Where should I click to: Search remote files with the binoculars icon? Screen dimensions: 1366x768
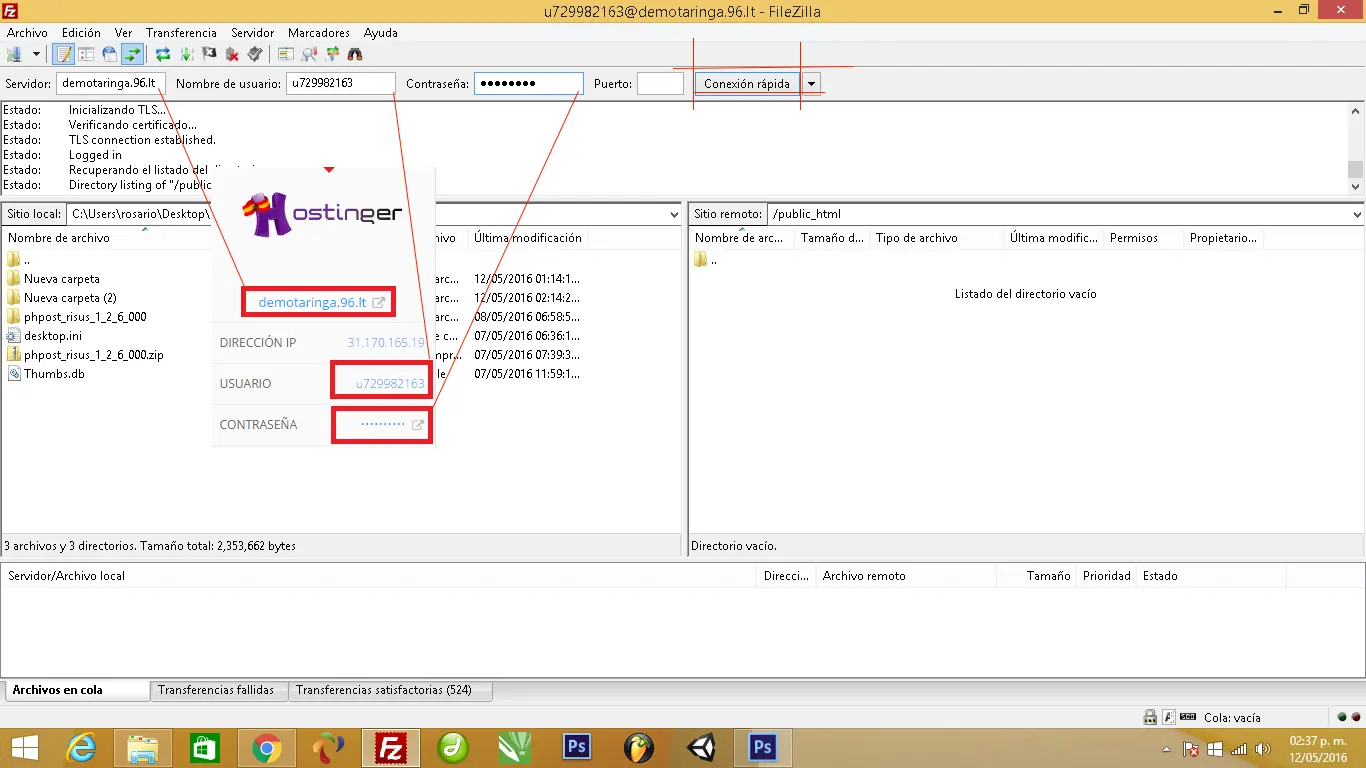click(x=355, y=54)
